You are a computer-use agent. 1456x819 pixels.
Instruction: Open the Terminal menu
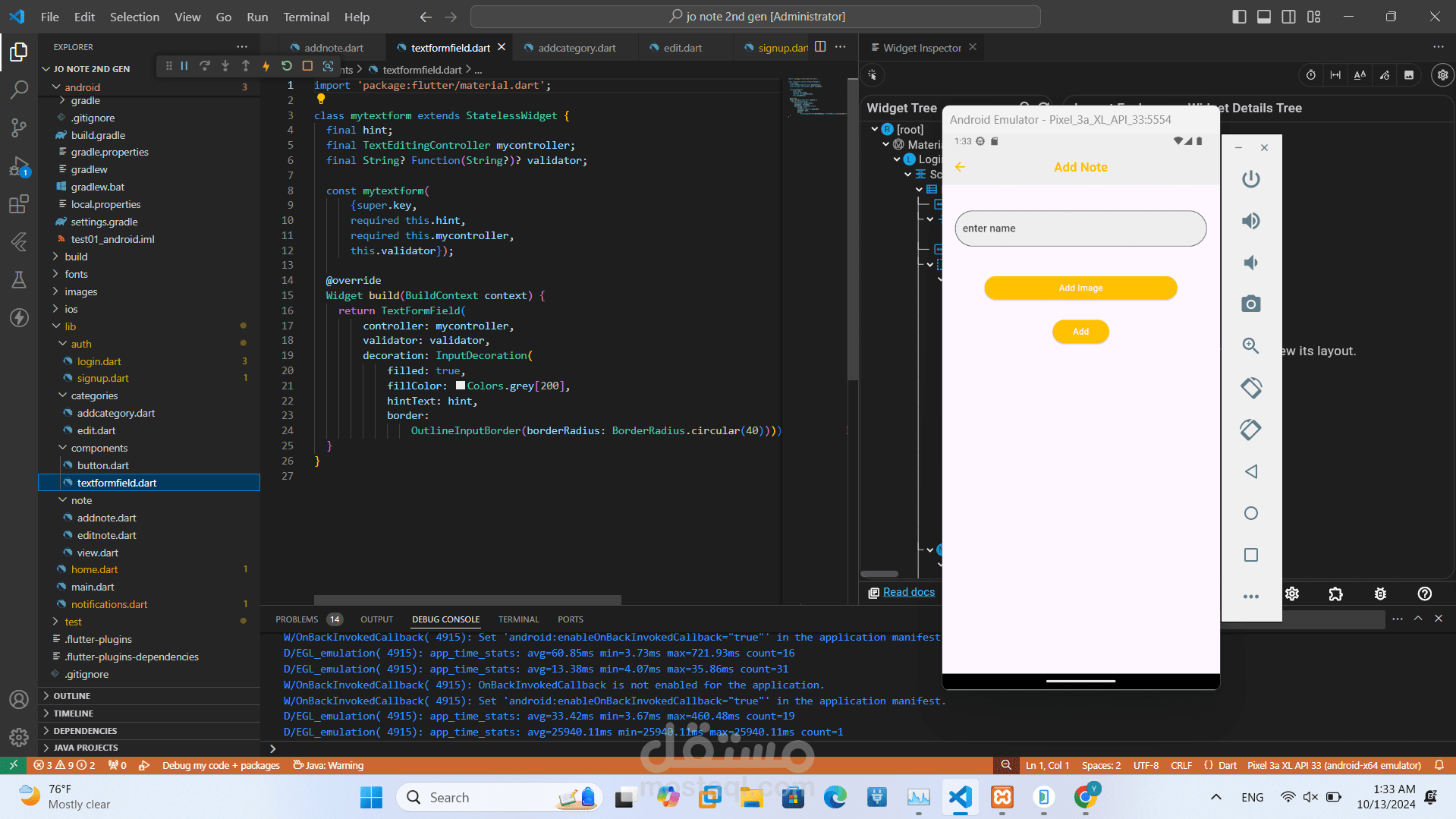click(x=306, y=17)
